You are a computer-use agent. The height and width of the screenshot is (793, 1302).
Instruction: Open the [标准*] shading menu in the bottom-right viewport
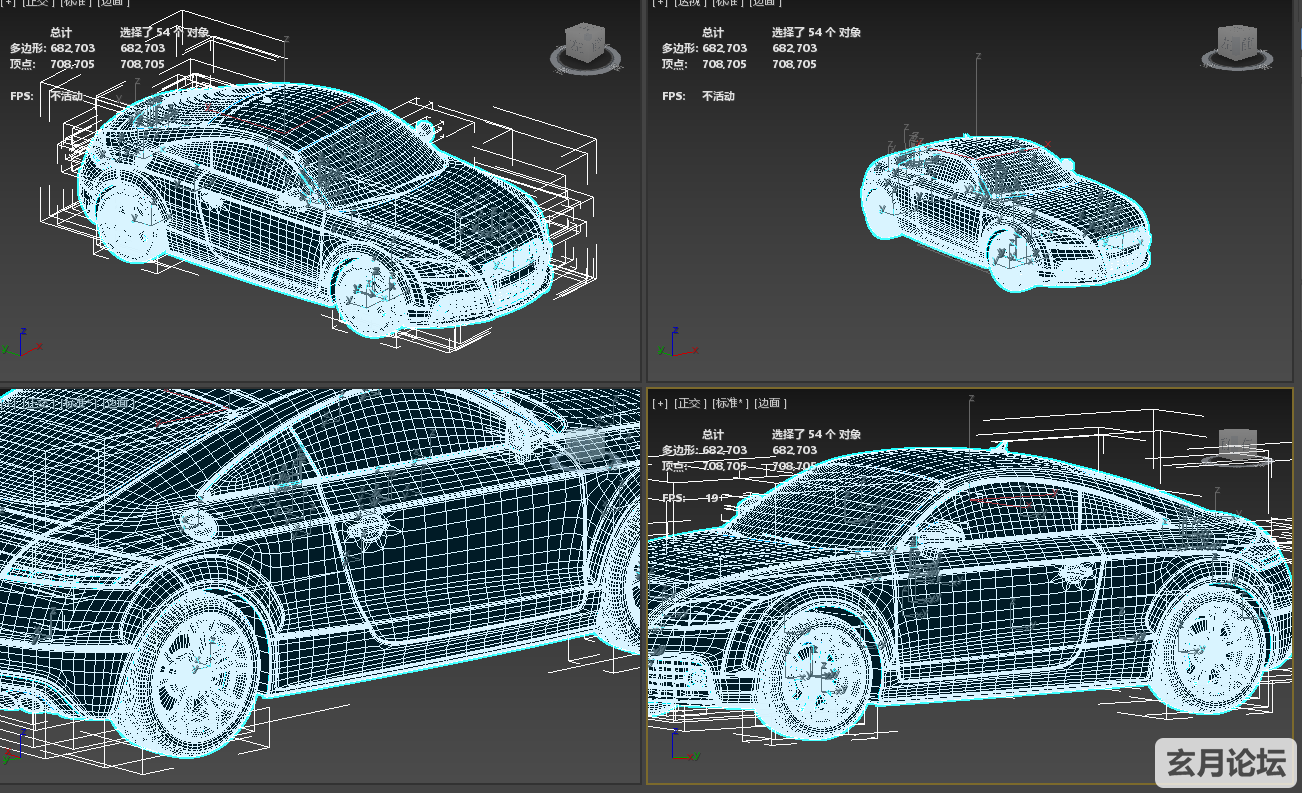coord(730,403)
